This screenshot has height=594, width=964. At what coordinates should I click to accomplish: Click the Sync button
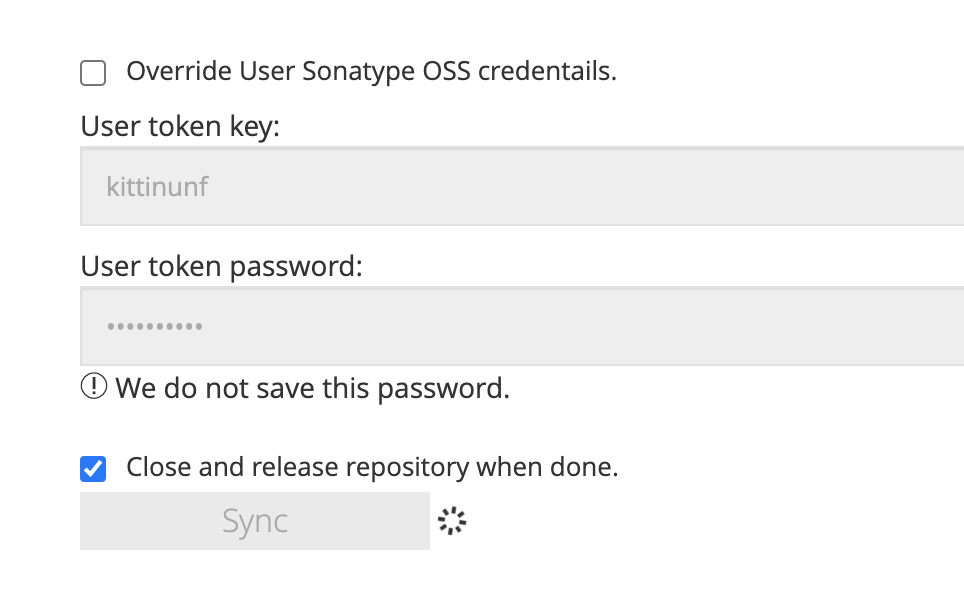[255, 521]
